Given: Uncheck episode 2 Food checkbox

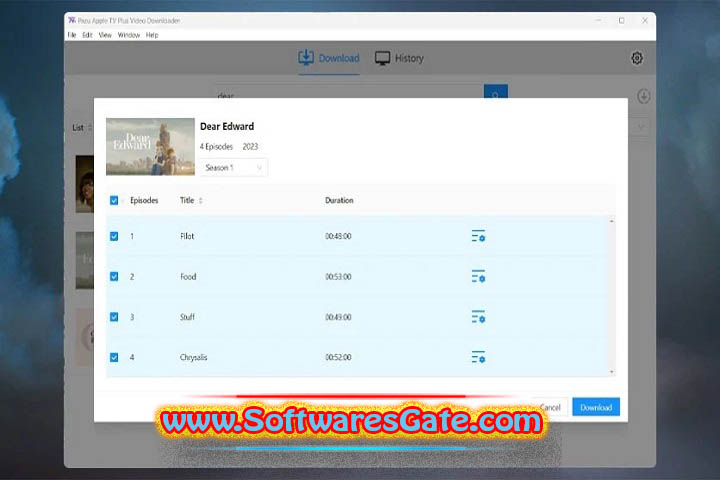Looking at the screenshot, I should tap(114, 277).
